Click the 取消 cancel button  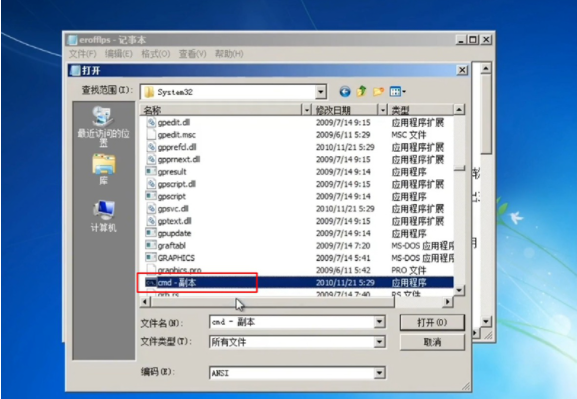click(432, 343)
